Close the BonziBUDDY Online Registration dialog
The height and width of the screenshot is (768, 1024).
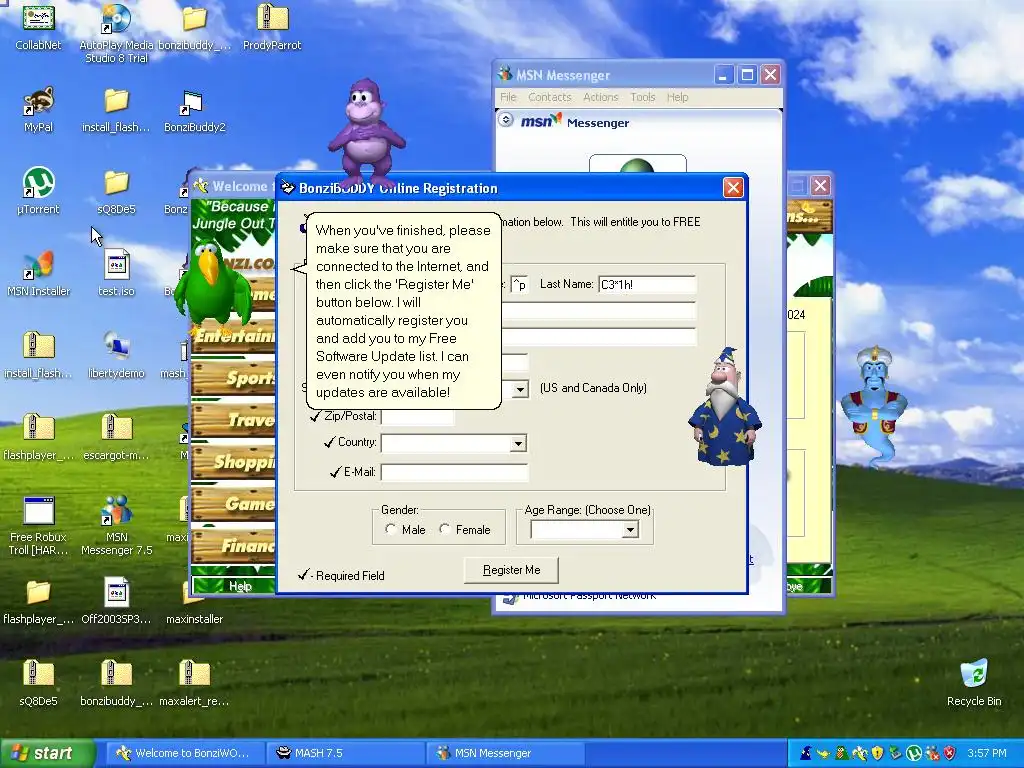click(733, 188)
